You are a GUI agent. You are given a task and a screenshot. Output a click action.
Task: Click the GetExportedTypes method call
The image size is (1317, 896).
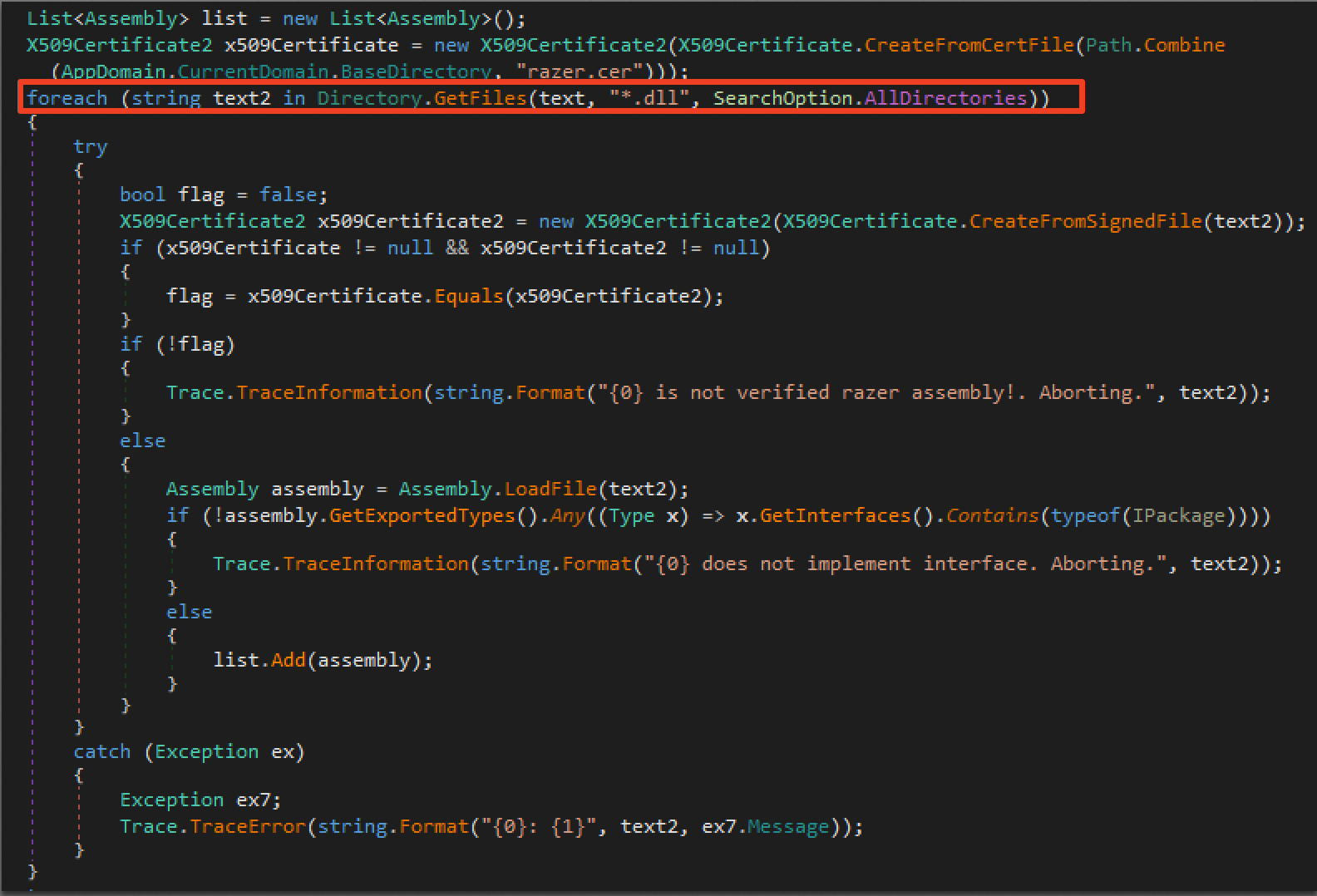pyautogui.click(x=422, y=515)
